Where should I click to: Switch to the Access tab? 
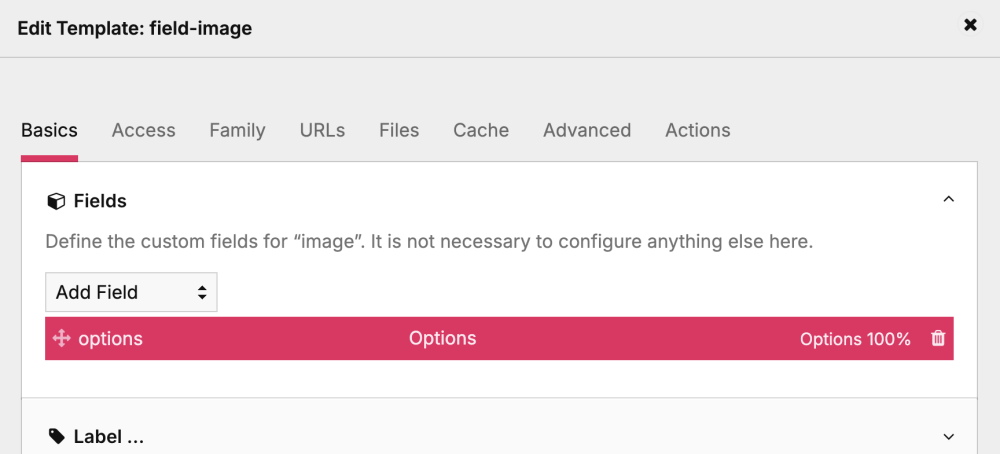point(143,130)
